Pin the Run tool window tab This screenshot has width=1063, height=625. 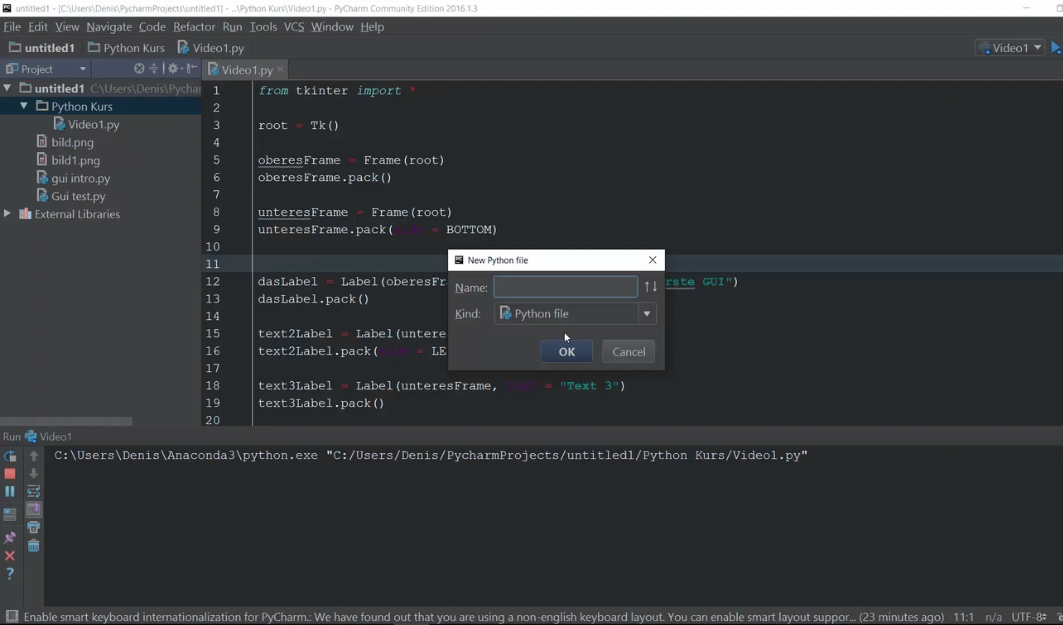(x=10, y=536)
